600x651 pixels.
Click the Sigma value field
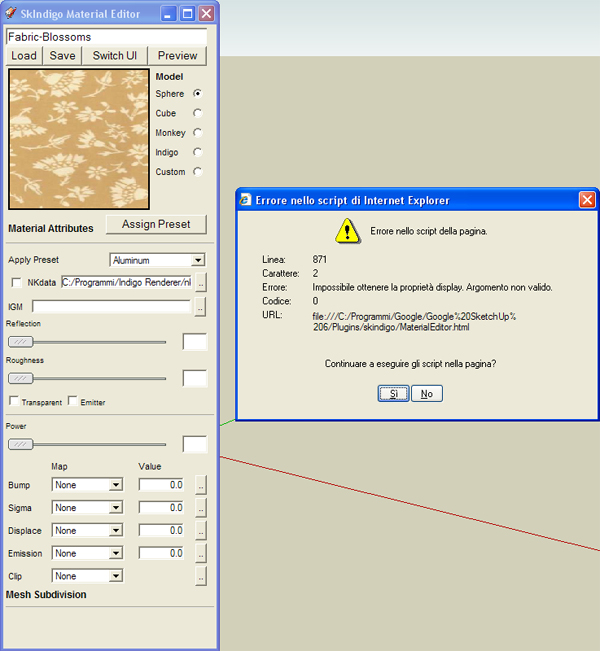[162, 508]
